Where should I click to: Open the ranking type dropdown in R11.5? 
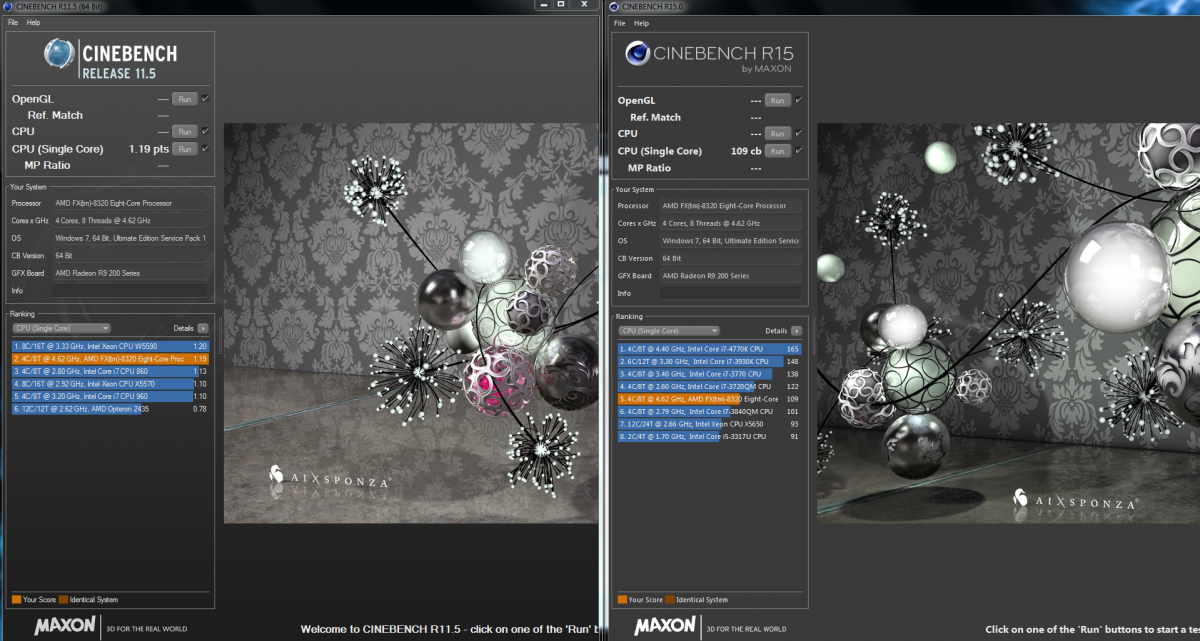click(61, 328)
